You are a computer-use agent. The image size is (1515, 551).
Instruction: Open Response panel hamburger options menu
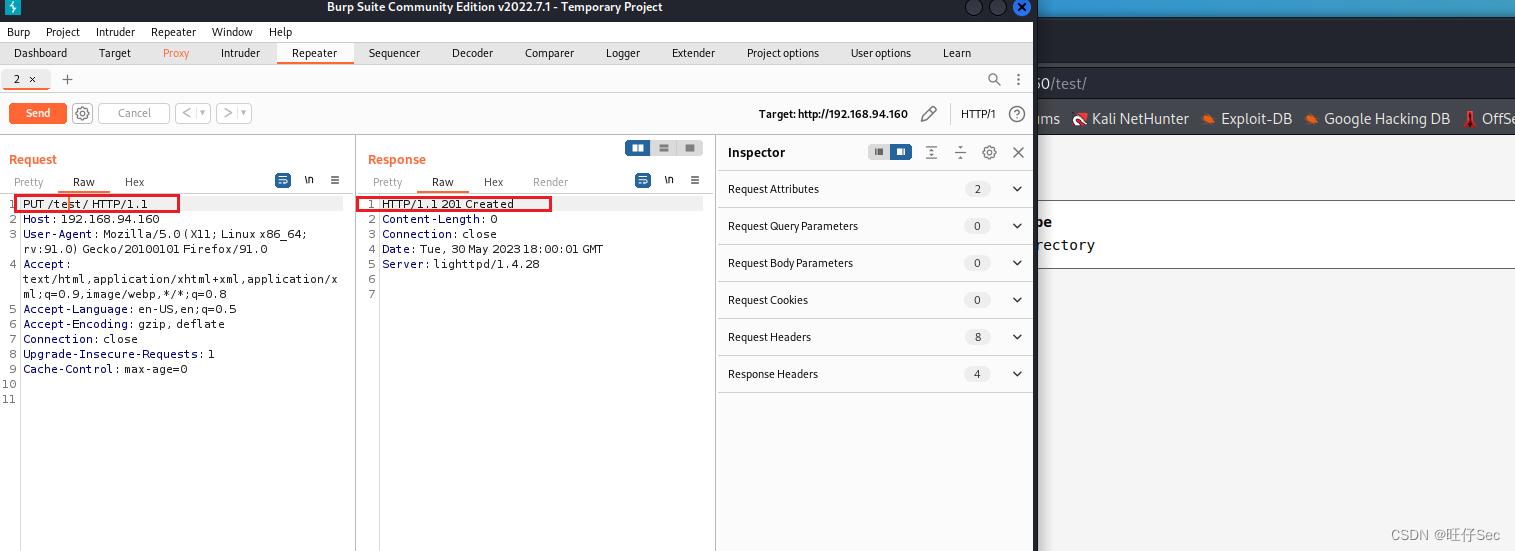695,181
